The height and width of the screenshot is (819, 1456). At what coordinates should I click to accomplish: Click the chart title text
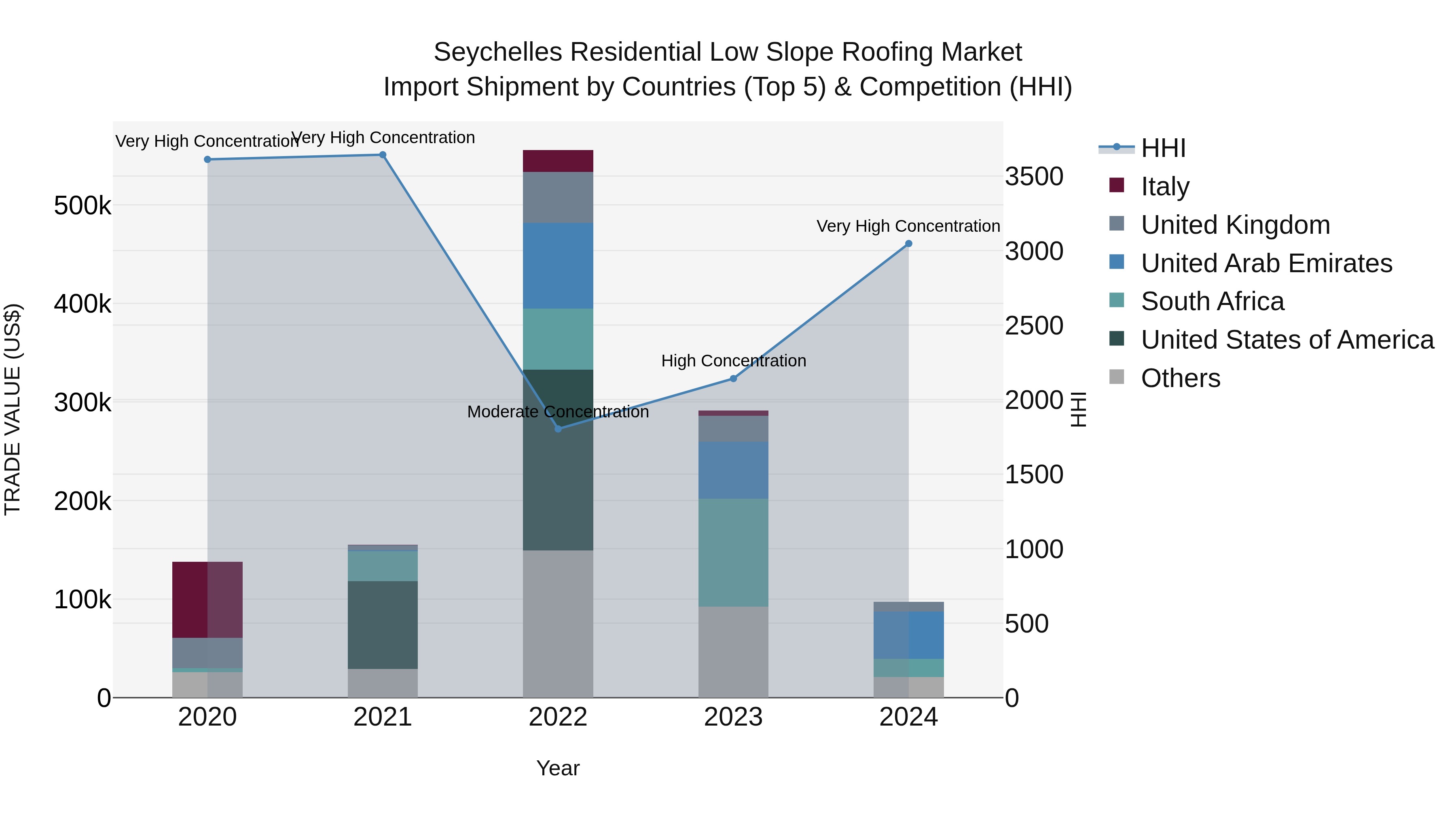(x=728, y=69)
